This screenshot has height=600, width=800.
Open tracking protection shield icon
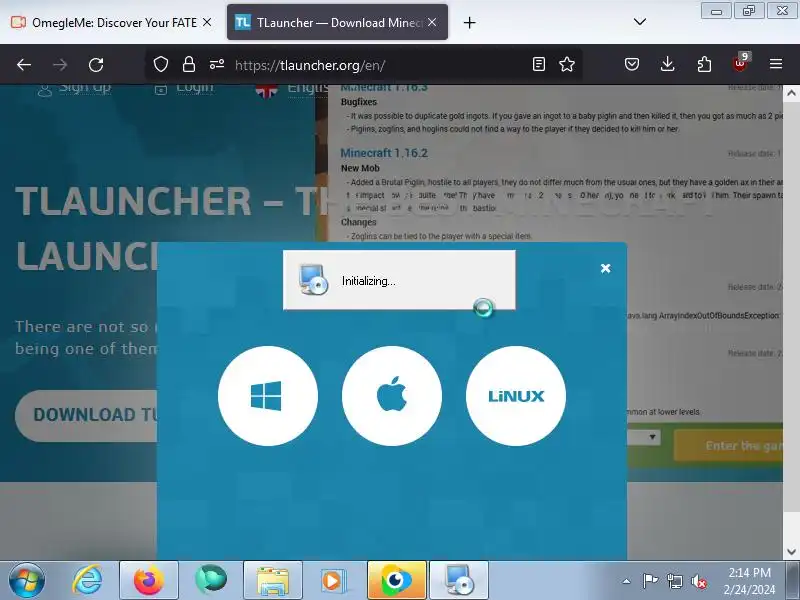[161, 64]
